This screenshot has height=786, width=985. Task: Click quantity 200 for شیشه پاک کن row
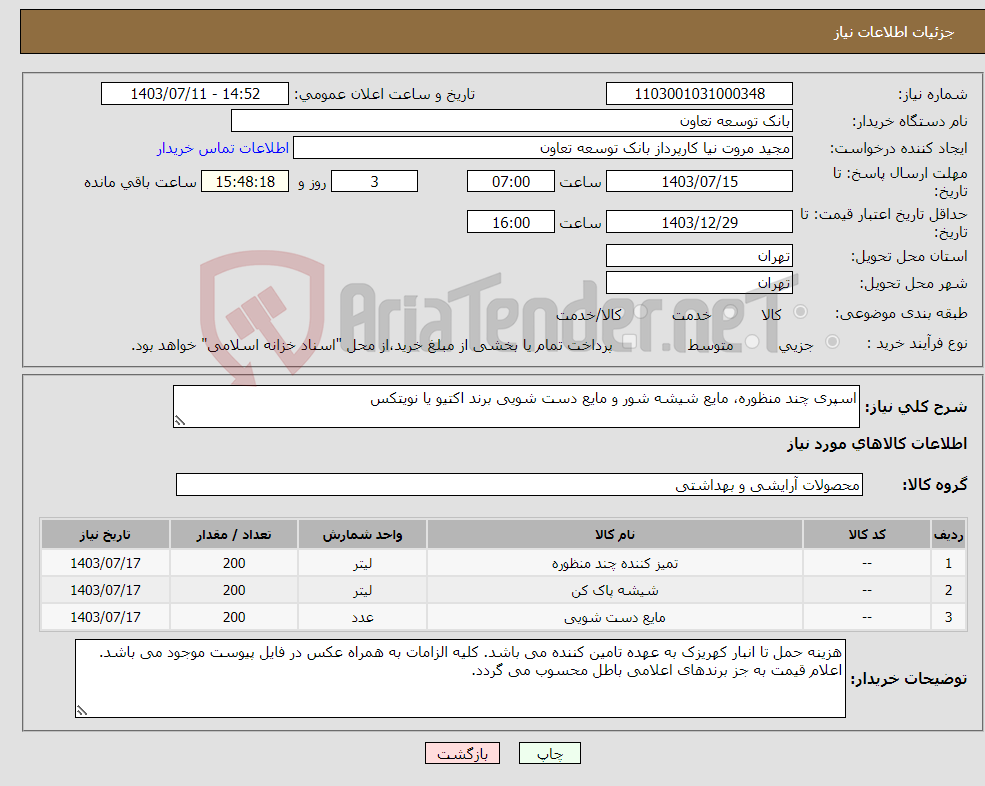pyautogui.click(x=234, y=591)
